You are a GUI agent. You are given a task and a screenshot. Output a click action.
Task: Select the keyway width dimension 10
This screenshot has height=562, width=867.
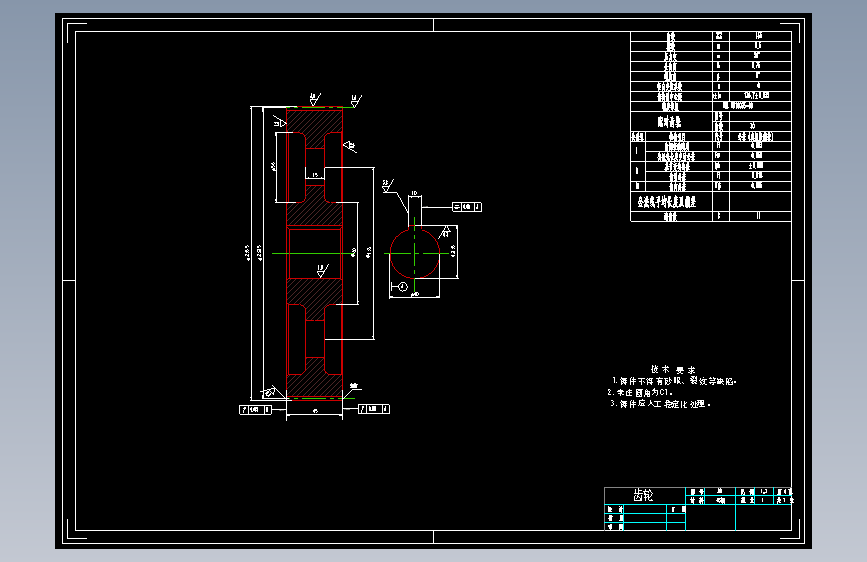(414, 194)
